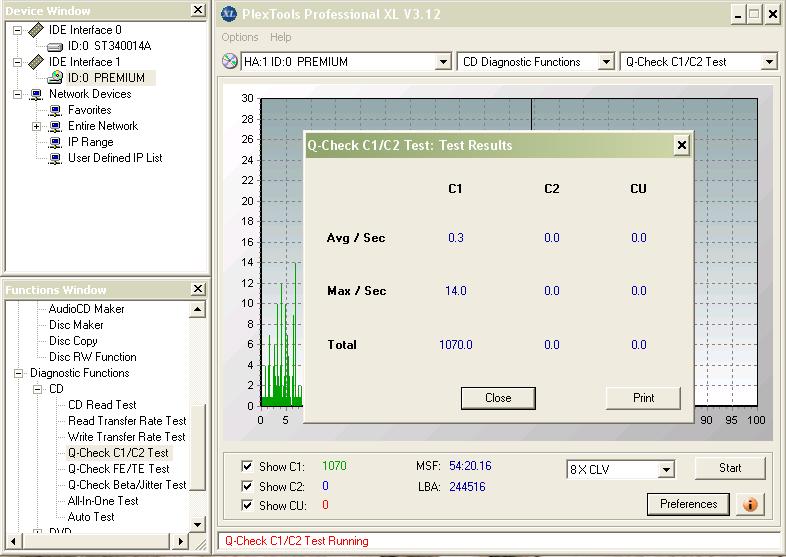Click the LBA value 244516
This screenshot has width=786, height=557.
click(467, 487)
